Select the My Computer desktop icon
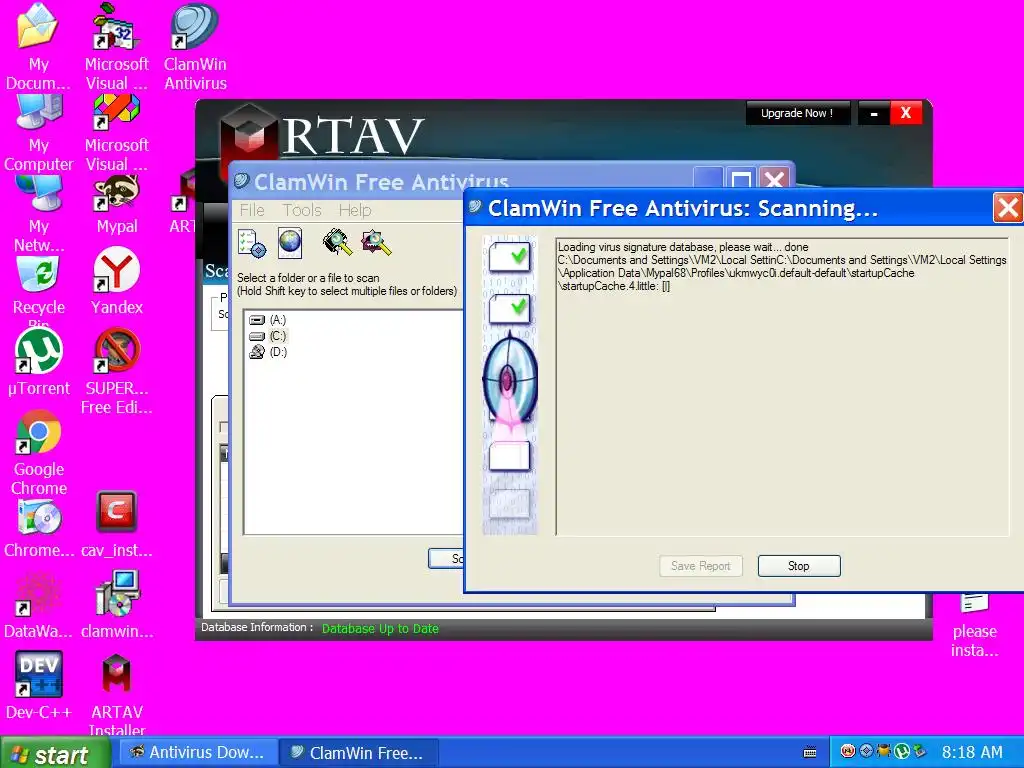1024x768 pixels. [39, 112]
